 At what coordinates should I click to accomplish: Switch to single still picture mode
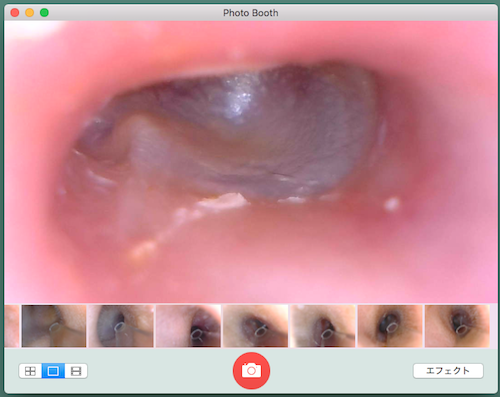53,371
